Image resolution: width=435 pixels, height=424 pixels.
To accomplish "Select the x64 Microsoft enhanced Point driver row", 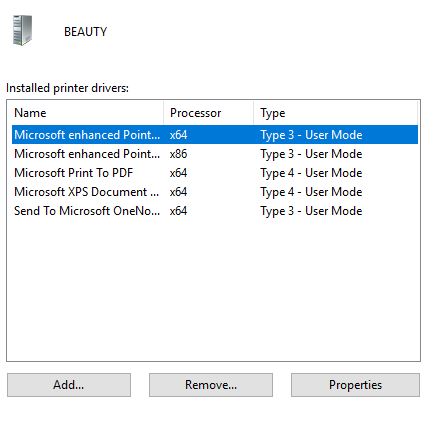I will (x=215, y=135).
